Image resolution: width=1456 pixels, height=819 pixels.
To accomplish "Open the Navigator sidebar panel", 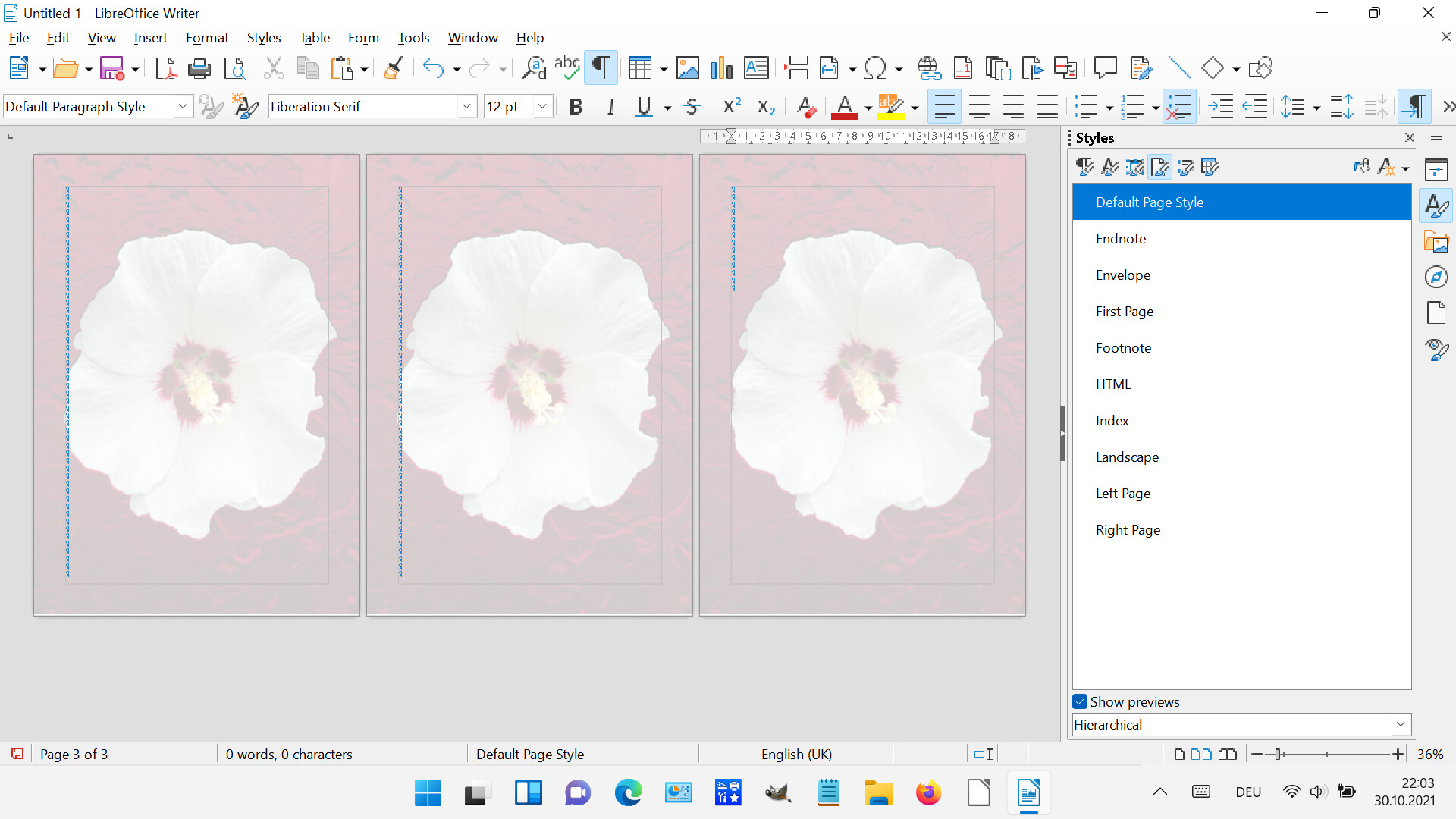I will tap(1437, 277).
